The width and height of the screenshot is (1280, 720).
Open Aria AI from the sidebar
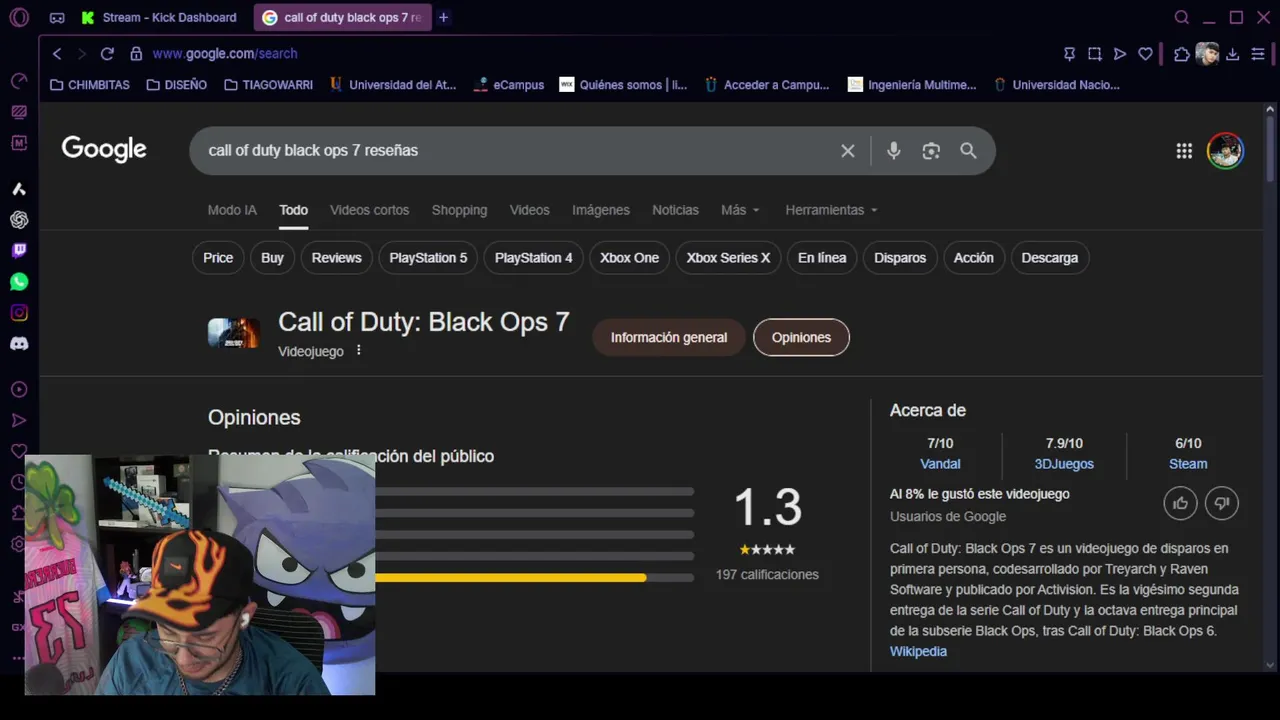pos(19,189)
